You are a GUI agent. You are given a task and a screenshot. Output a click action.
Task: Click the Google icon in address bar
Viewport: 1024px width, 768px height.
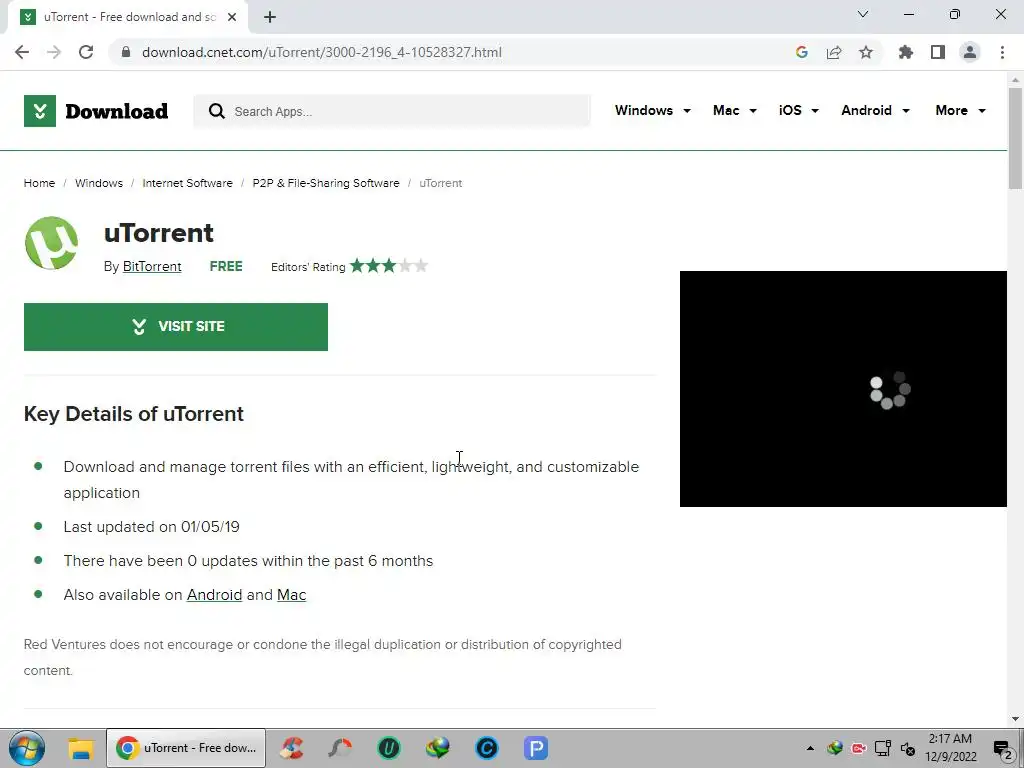click(x=801, y=52)
